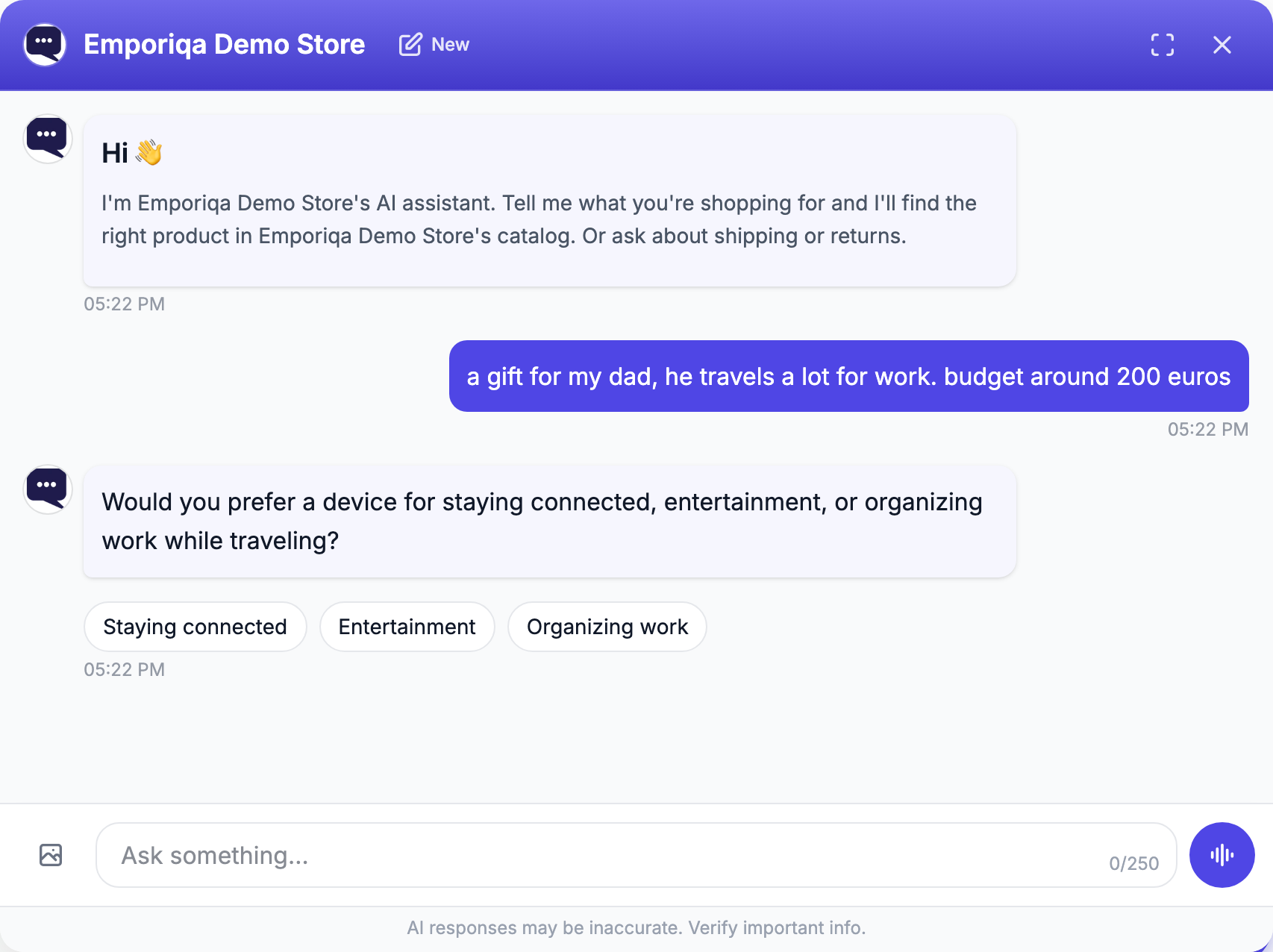Click the 05:22 PM timestamp under the welcome message

point(124,304)
